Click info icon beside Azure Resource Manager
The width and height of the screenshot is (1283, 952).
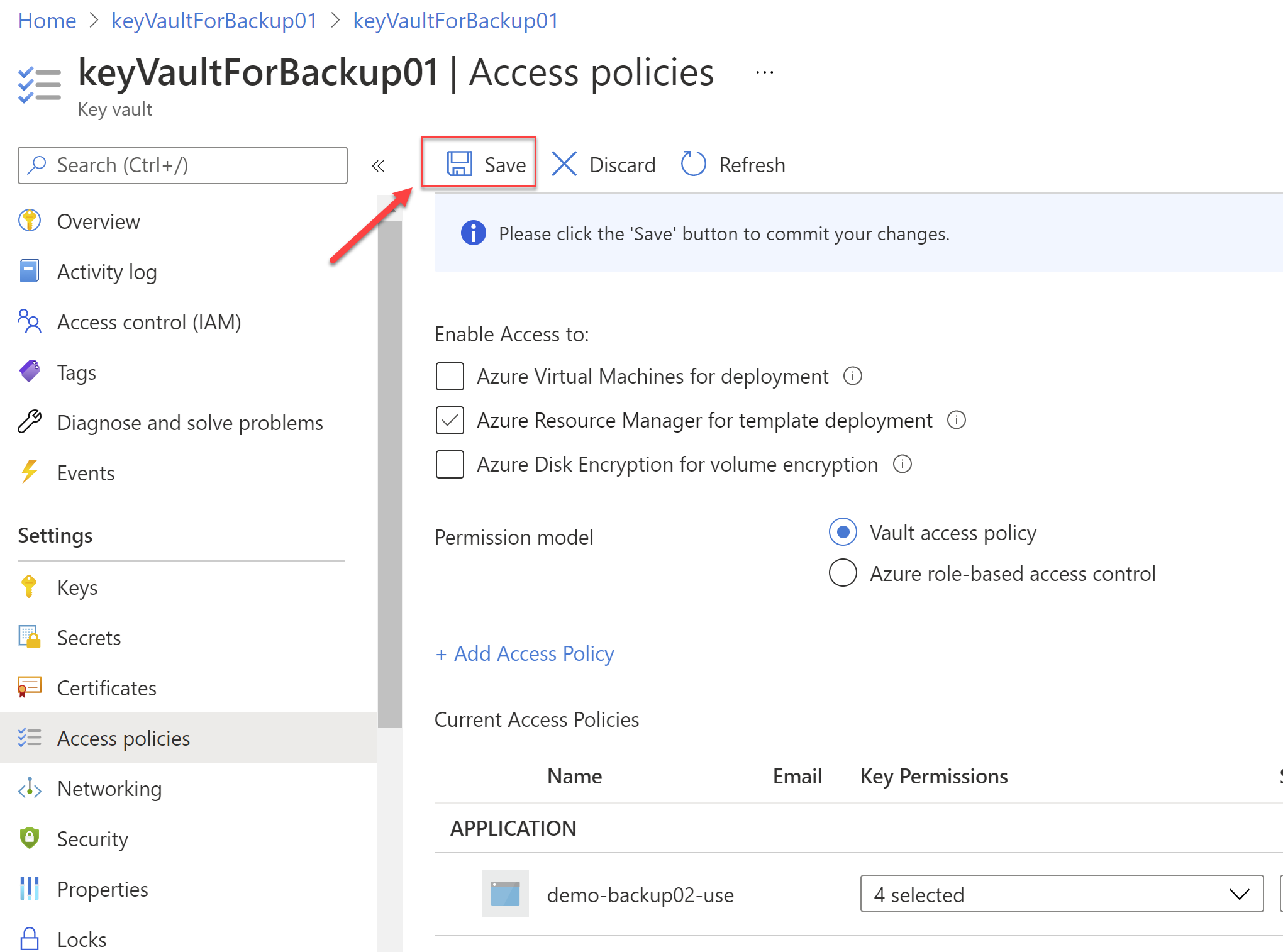(956, 419)
